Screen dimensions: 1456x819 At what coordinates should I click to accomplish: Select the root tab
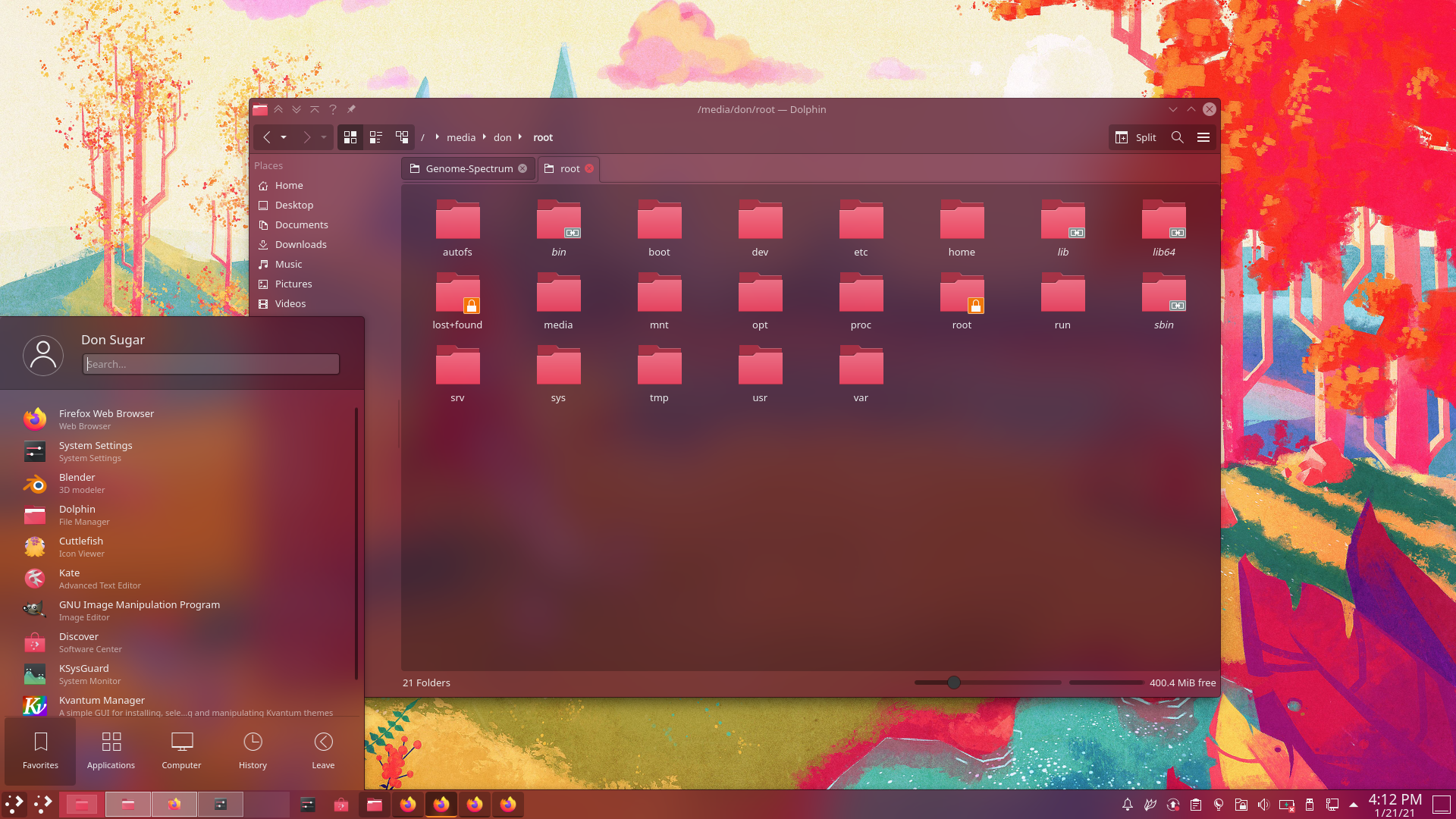click(x=569, y=168)
